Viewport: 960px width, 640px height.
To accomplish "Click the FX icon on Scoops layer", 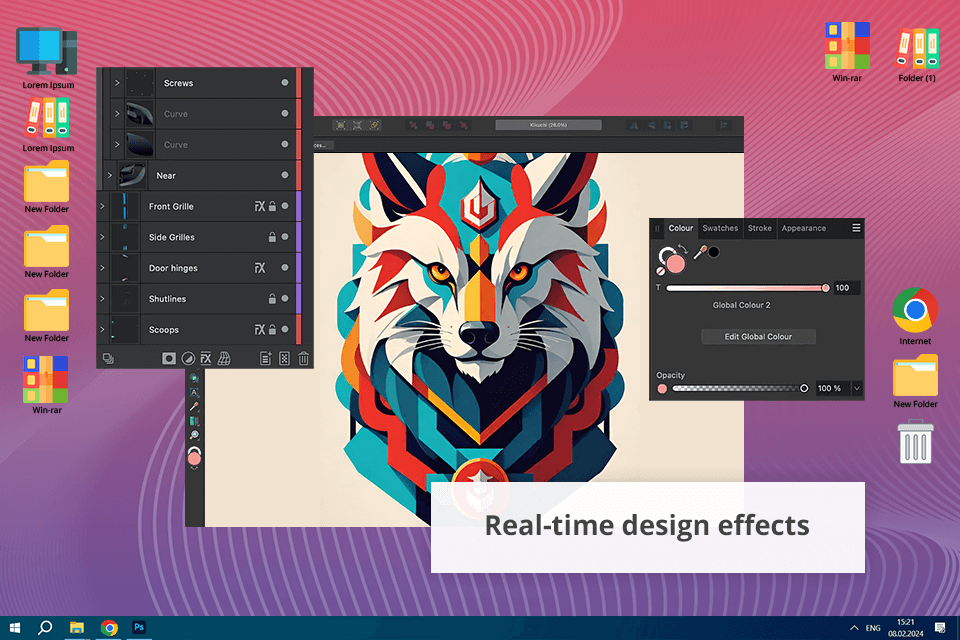I will tap(260, 329).
